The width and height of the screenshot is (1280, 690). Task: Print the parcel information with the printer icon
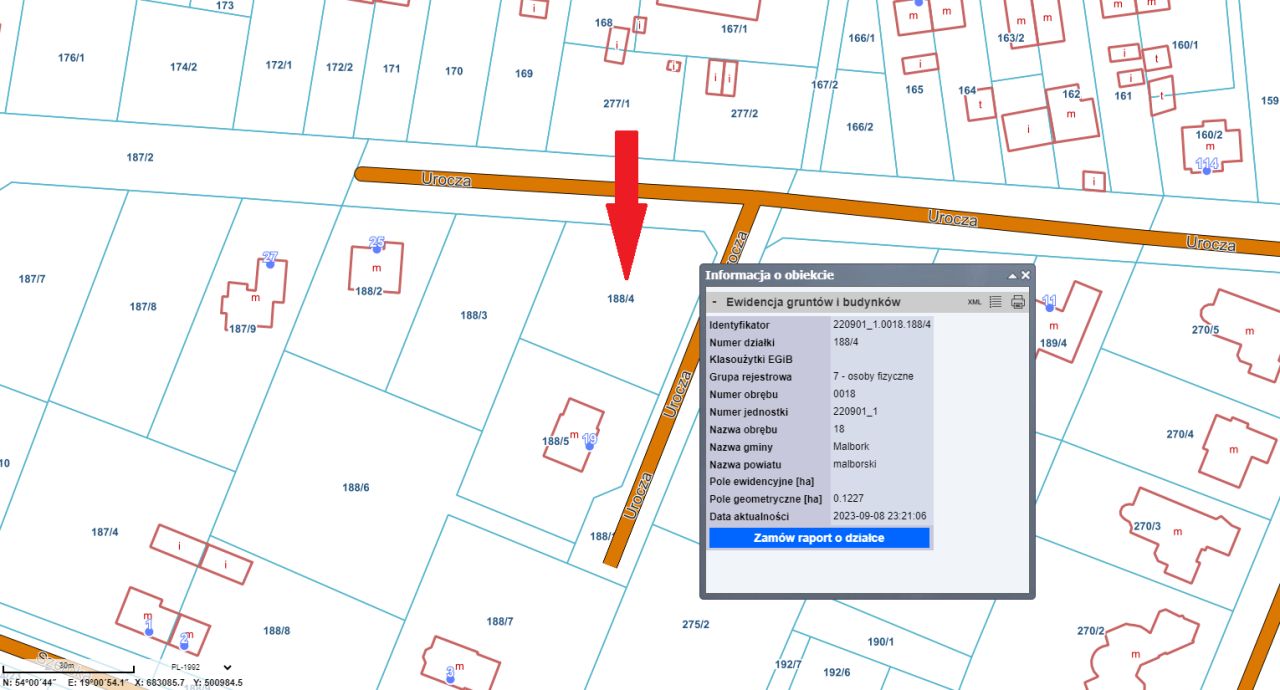(1018, 302)
